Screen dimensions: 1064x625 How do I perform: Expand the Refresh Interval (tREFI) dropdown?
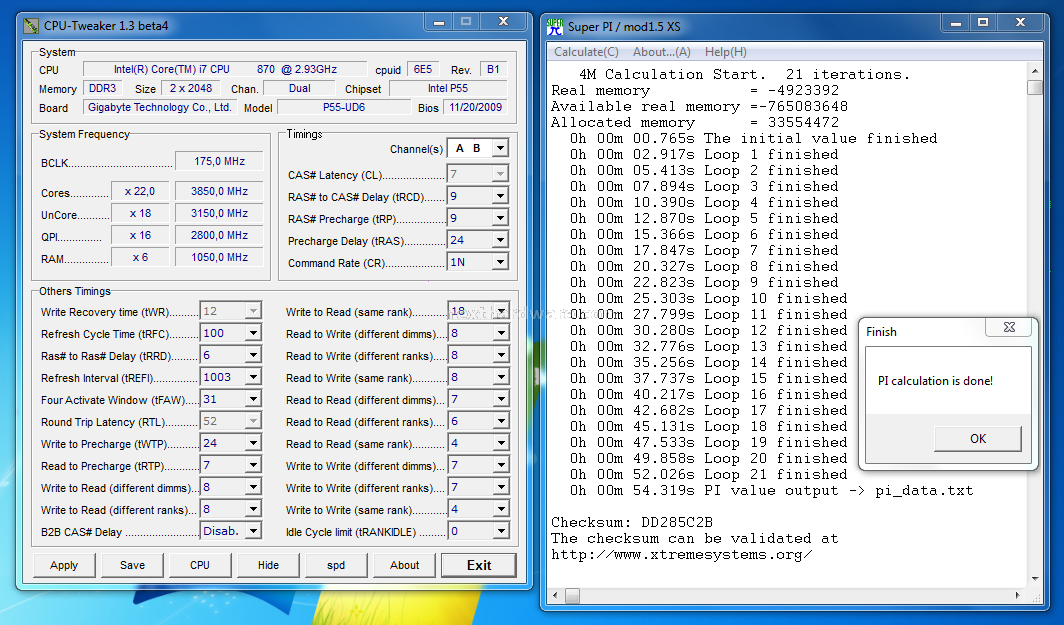(x=253, y=377)
